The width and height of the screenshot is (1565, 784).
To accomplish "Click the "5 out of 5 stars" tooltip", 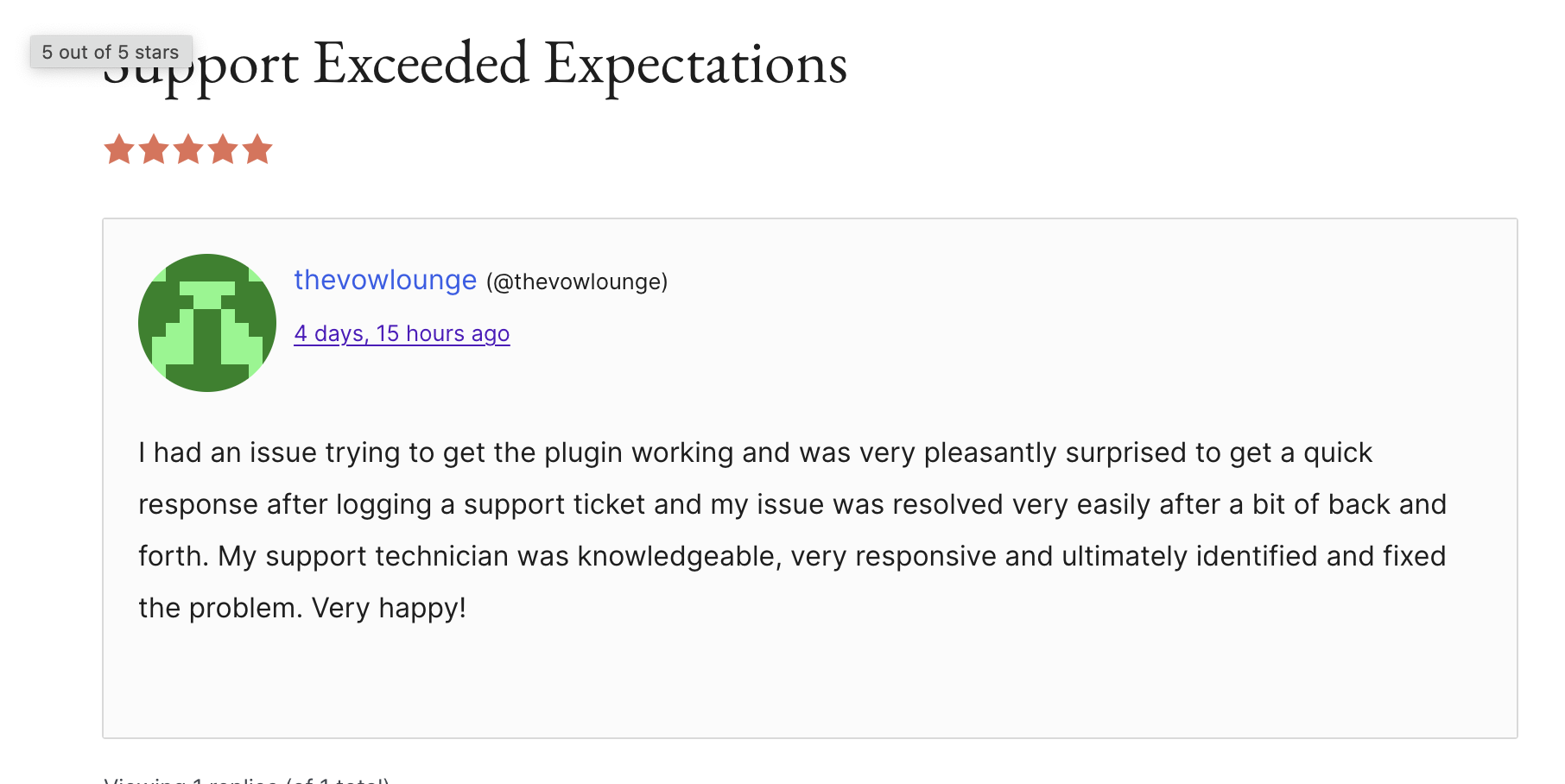I will (x=111, y=52).
